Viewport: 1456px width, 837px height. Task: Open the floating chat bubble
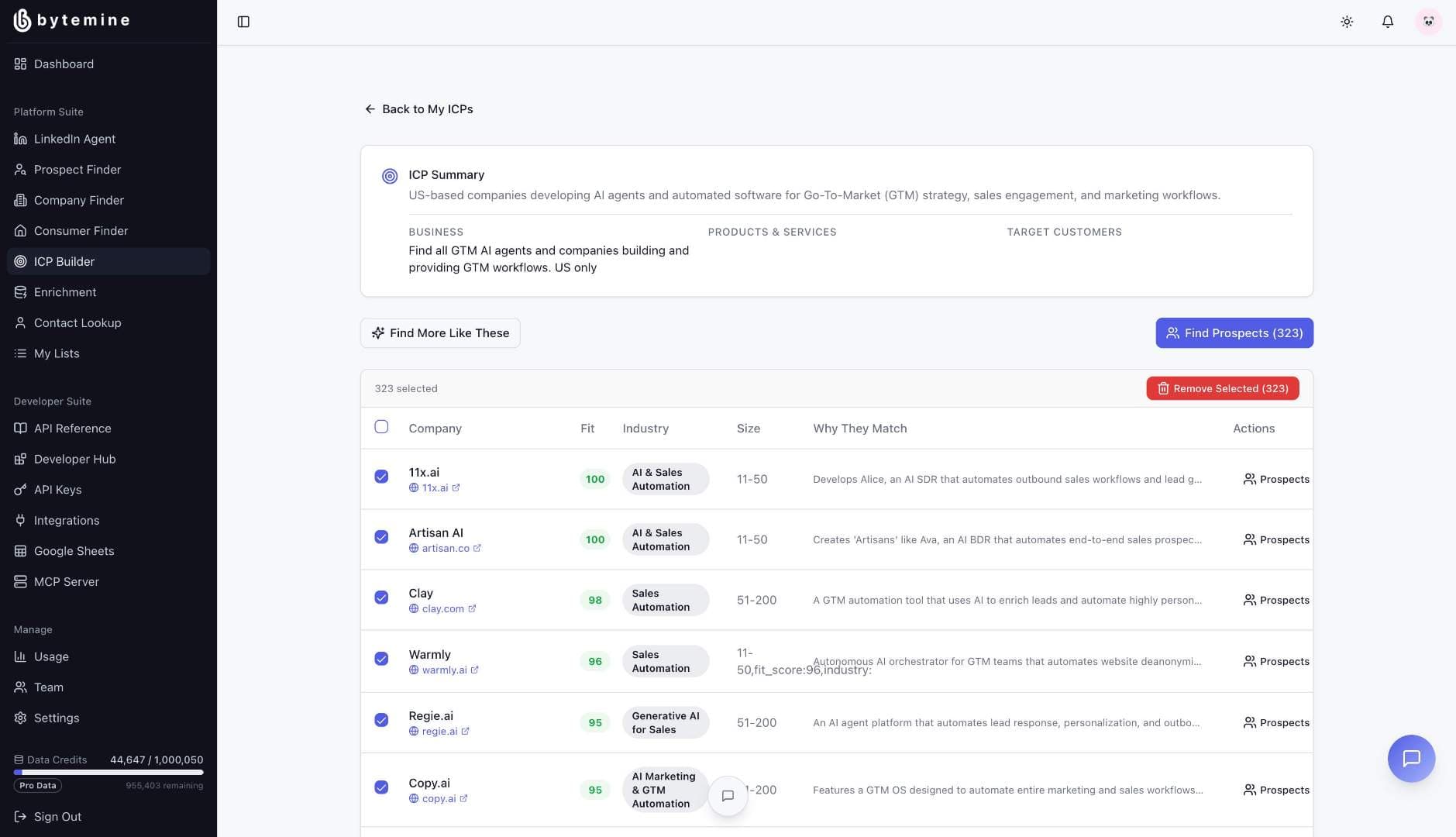pos(1411,759)
